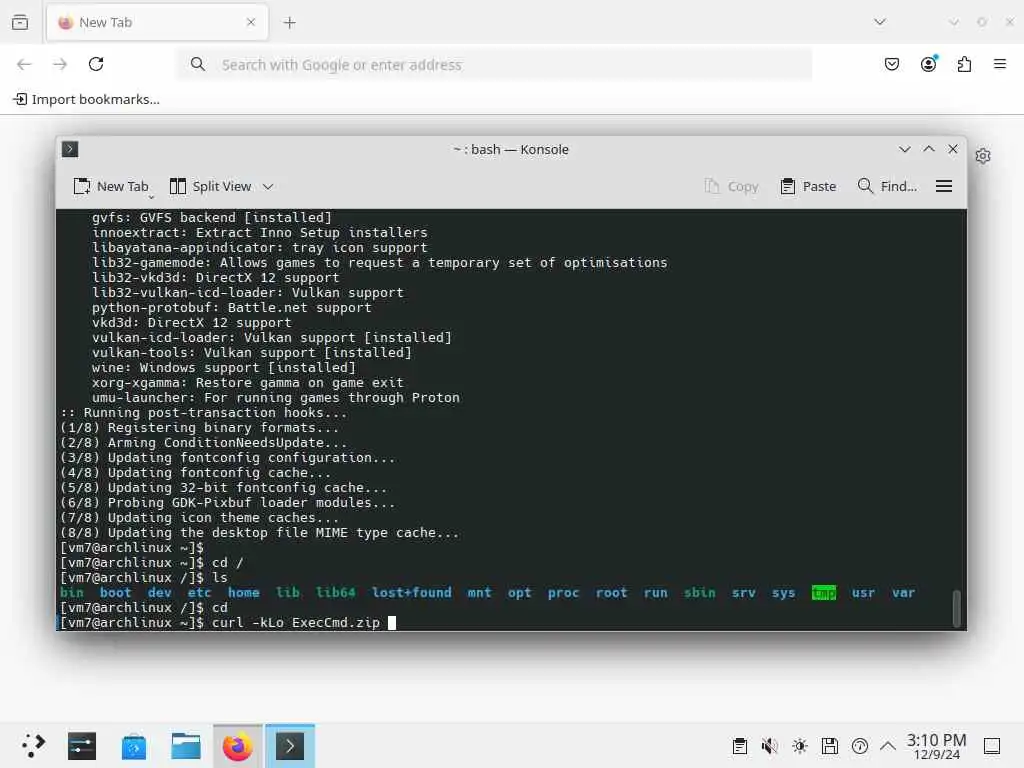Image resolution: width=1024 pixels, height=768 pixels.
Task: Click the highlighted tmp directory in listing
Action: [x=824, y=593]
